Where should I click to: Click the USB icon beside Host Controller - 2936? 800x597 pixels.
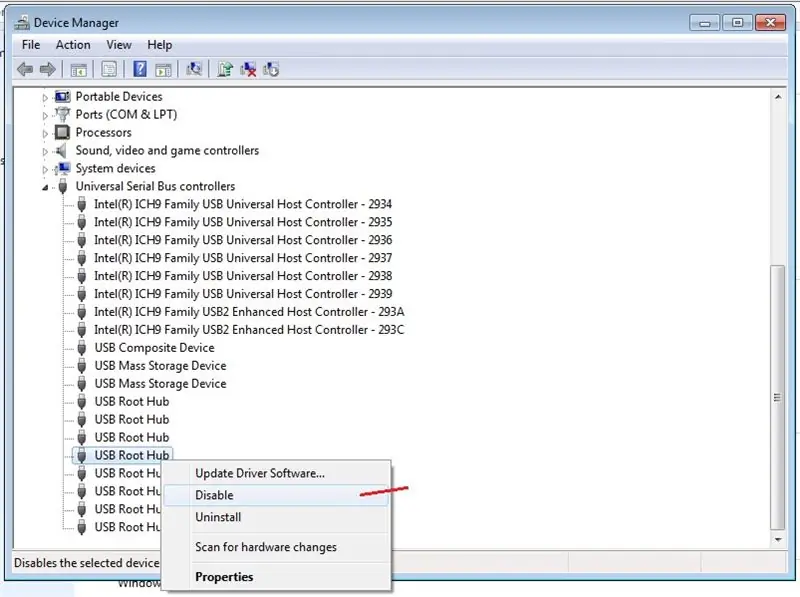pos(82,240)
